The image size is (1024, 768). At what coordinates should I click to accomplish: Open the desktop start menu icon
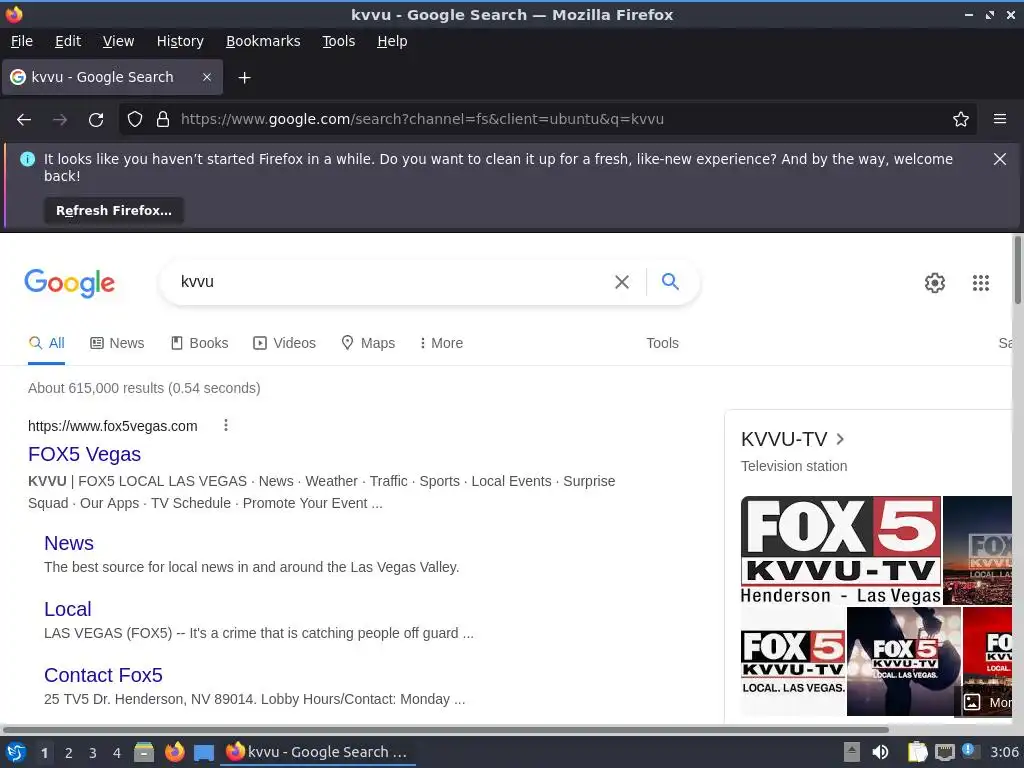coord(16,752)
